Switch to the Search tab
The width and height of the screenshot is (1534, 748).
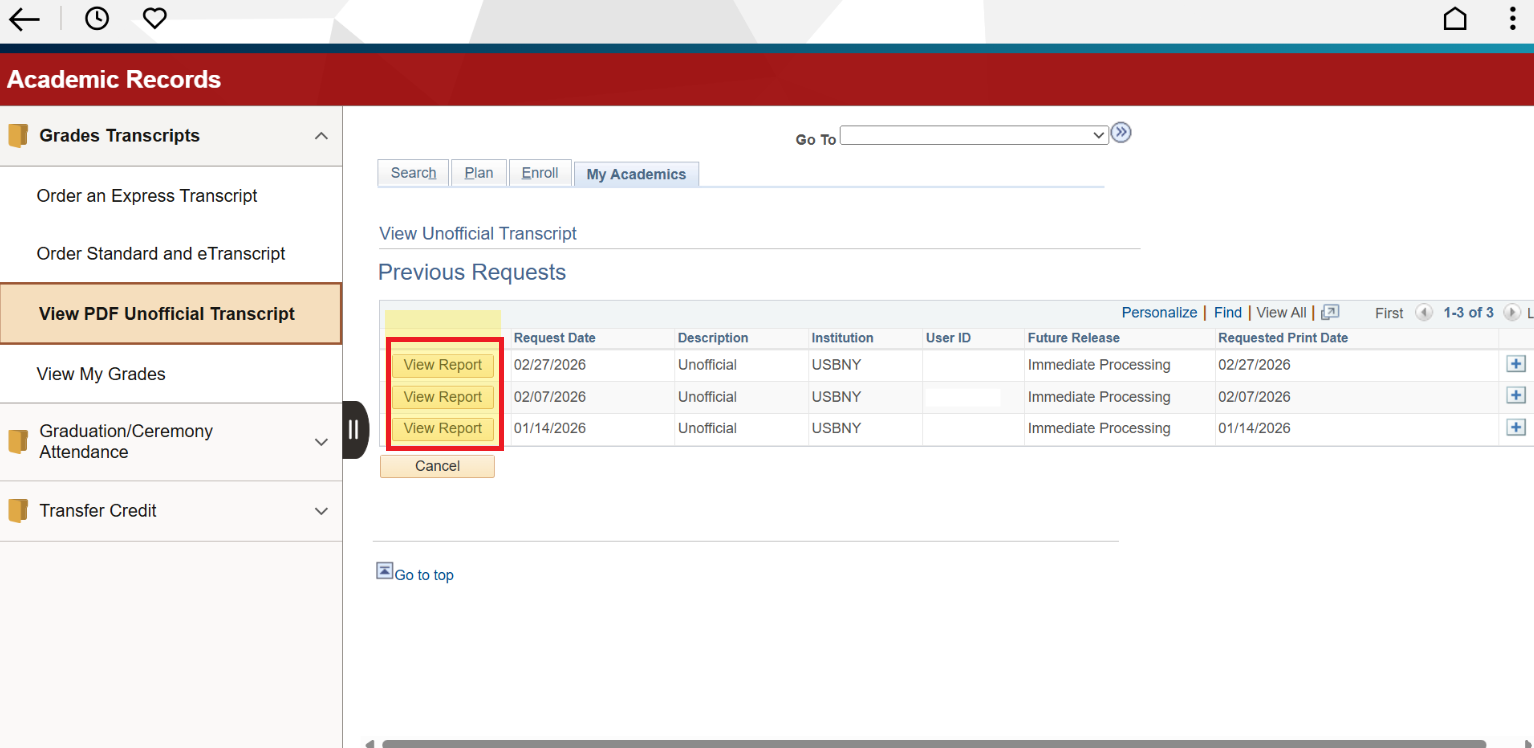click(413, 173)
